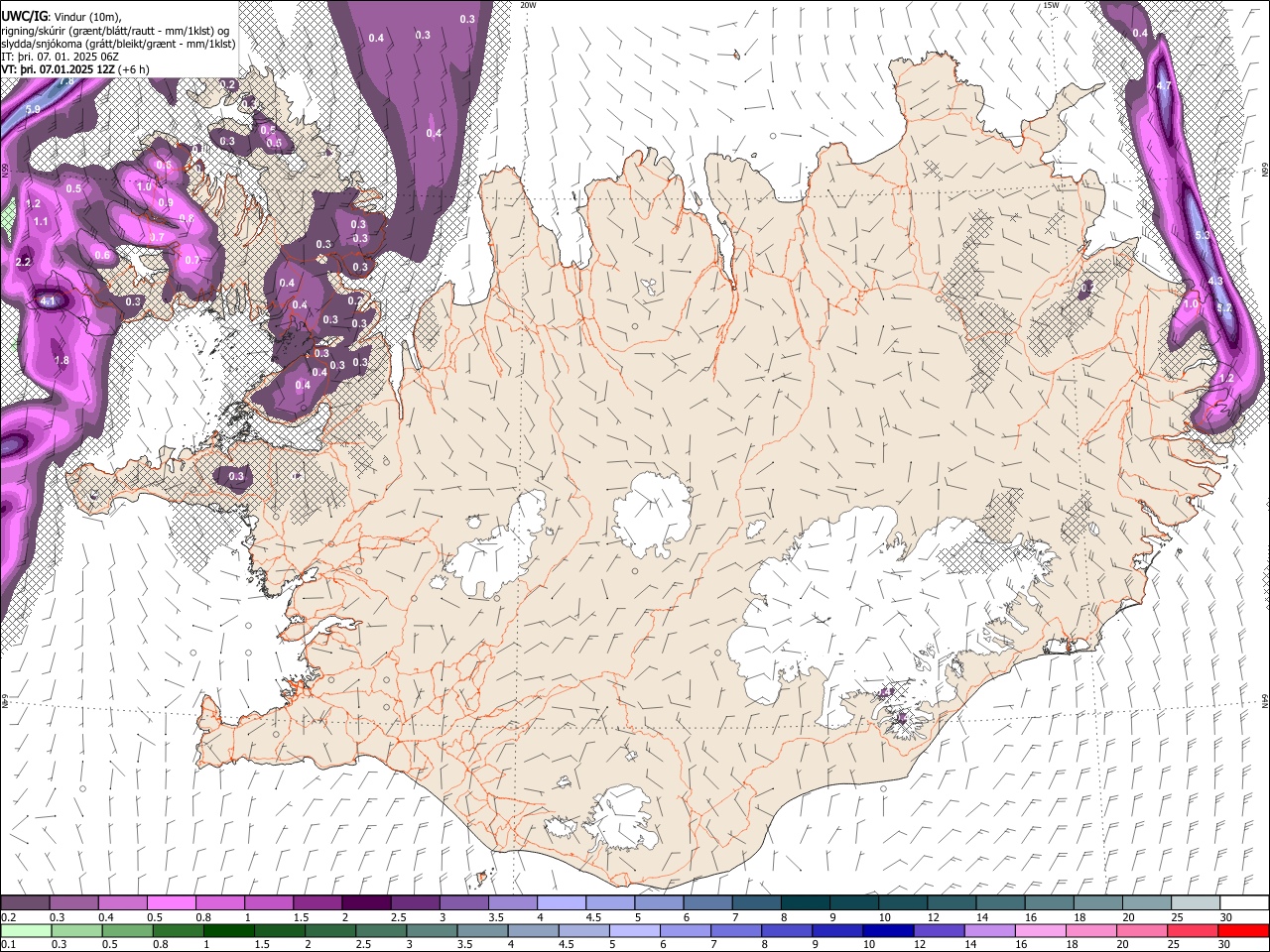Click the small purple patch in east Iceland highlands
The image size is (1270, 952).
point(1086,290)
